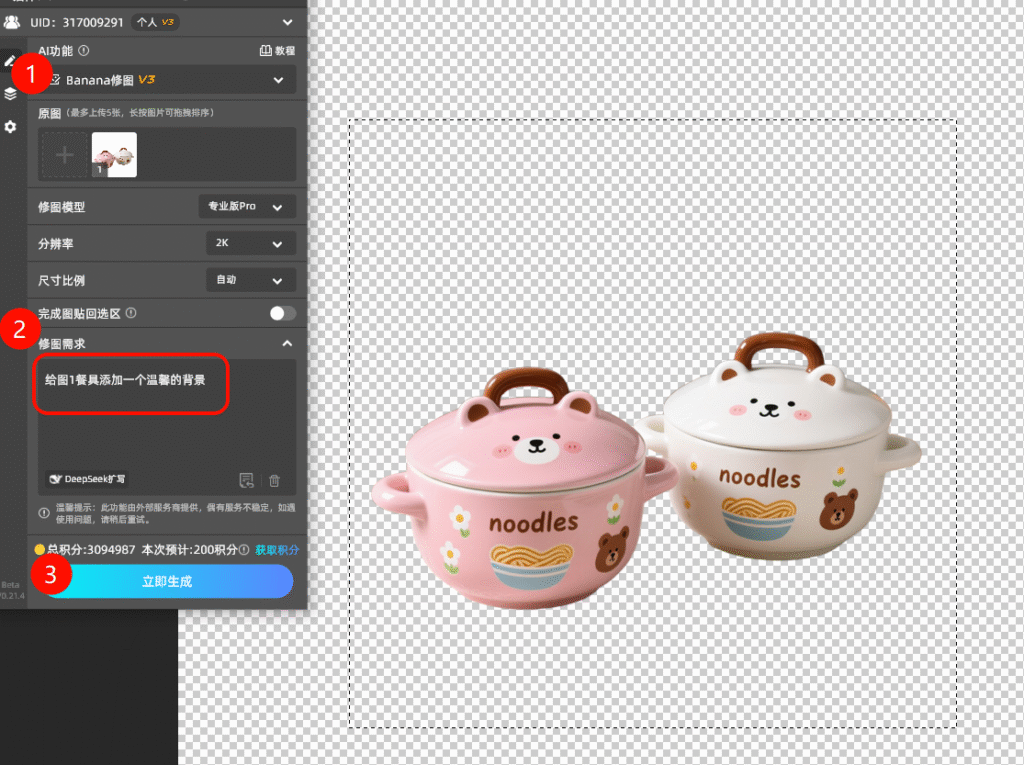Viewport: 1024px width, 765px height.
Task: Open the 分辨率 2K dropdown
Action: pyautogui.click(x=250, y=243)
